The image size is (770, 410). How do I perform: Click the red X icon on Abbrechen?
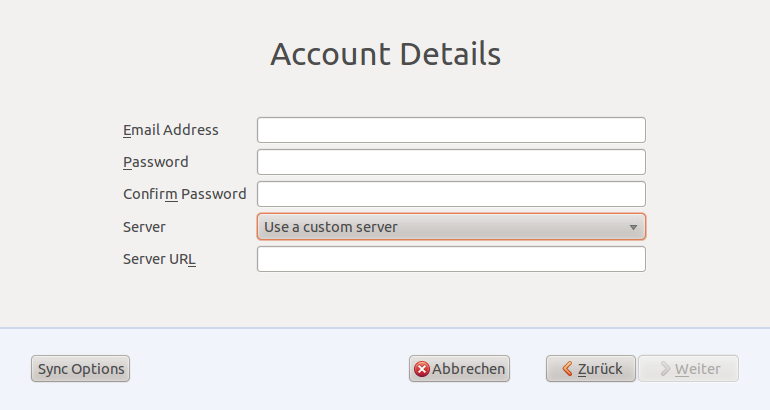pyautogui.click(x=421, y=369)
